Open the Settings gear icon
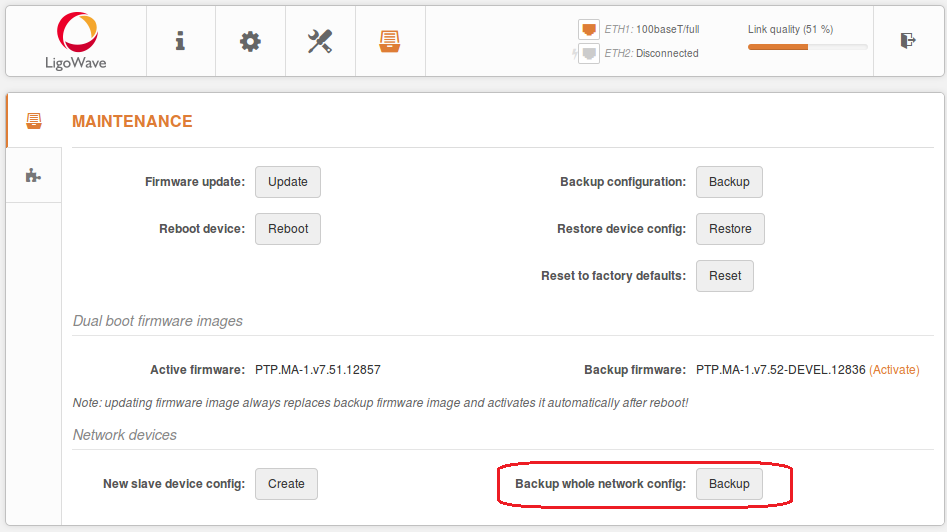This screenshot has height=532, width=947. coord(250,41)
